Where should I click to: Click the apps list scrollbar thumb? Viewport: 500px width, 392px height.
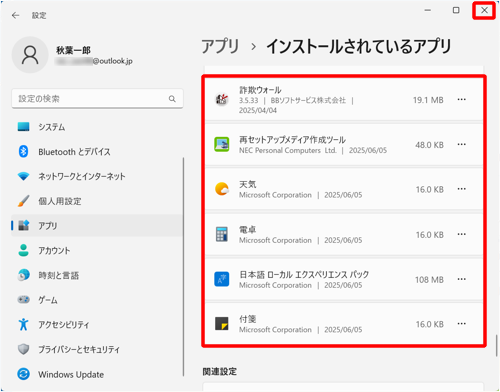497,346
